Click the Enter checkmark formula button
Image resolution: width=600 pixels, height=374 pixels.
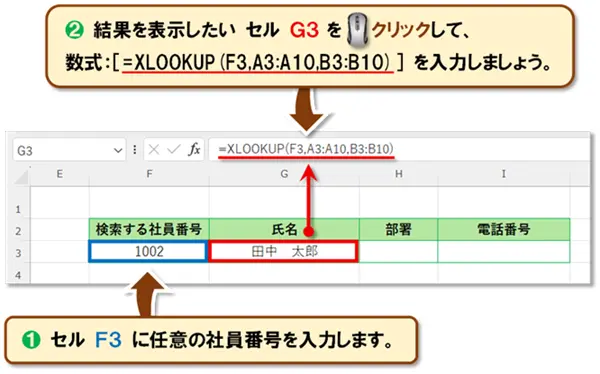tap(174, 150)
